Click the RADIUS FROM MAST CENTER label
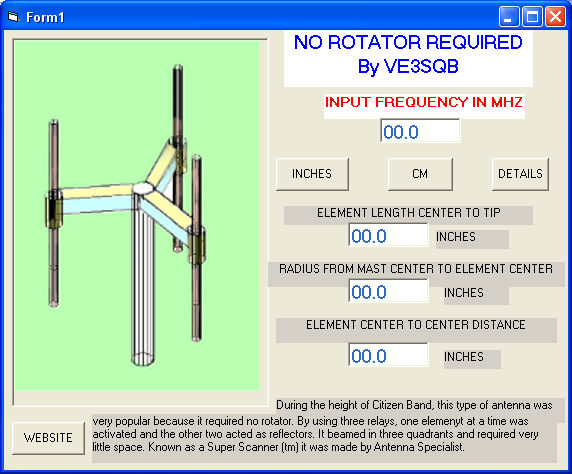The height and width of the screenshot is (474, 572). pos(416,270)
